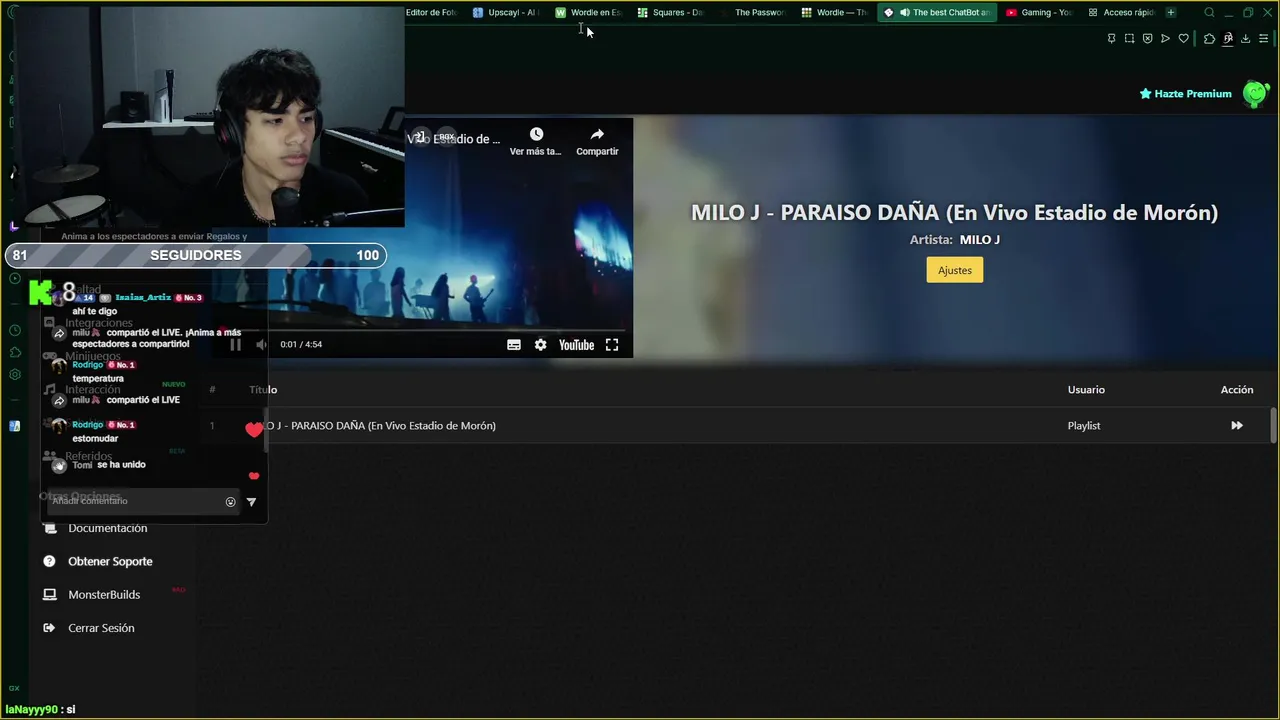The width and height of the screenshot is (1280, 720).
Task: Open a new browser tab with plus
Action: click(x=1171, y=13)
